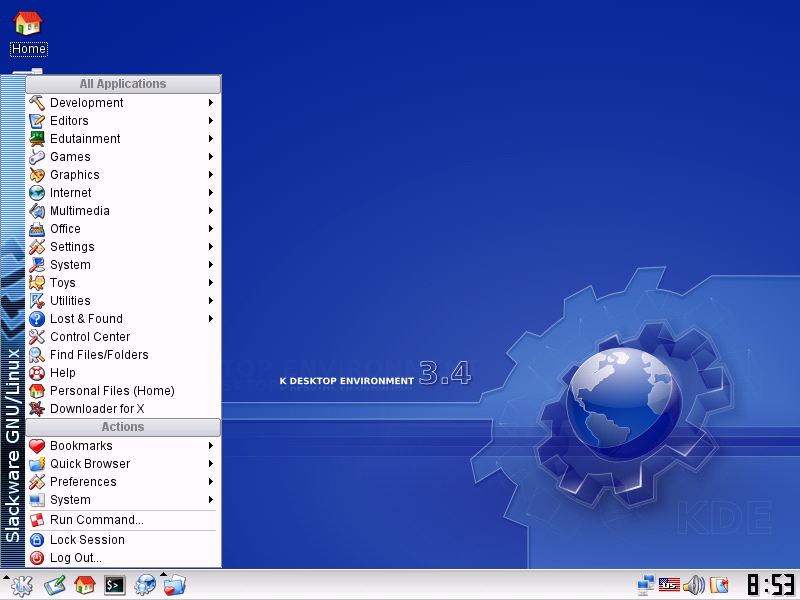Click Office typewriter icon
This screenshot has height=600, width=800.
(37, 229)
